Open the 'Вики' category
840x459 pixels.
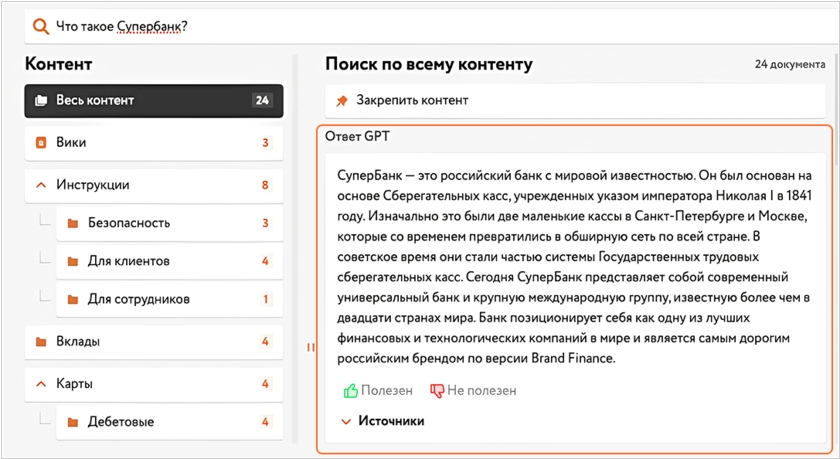pyautogui.click(x=154, y=142)
